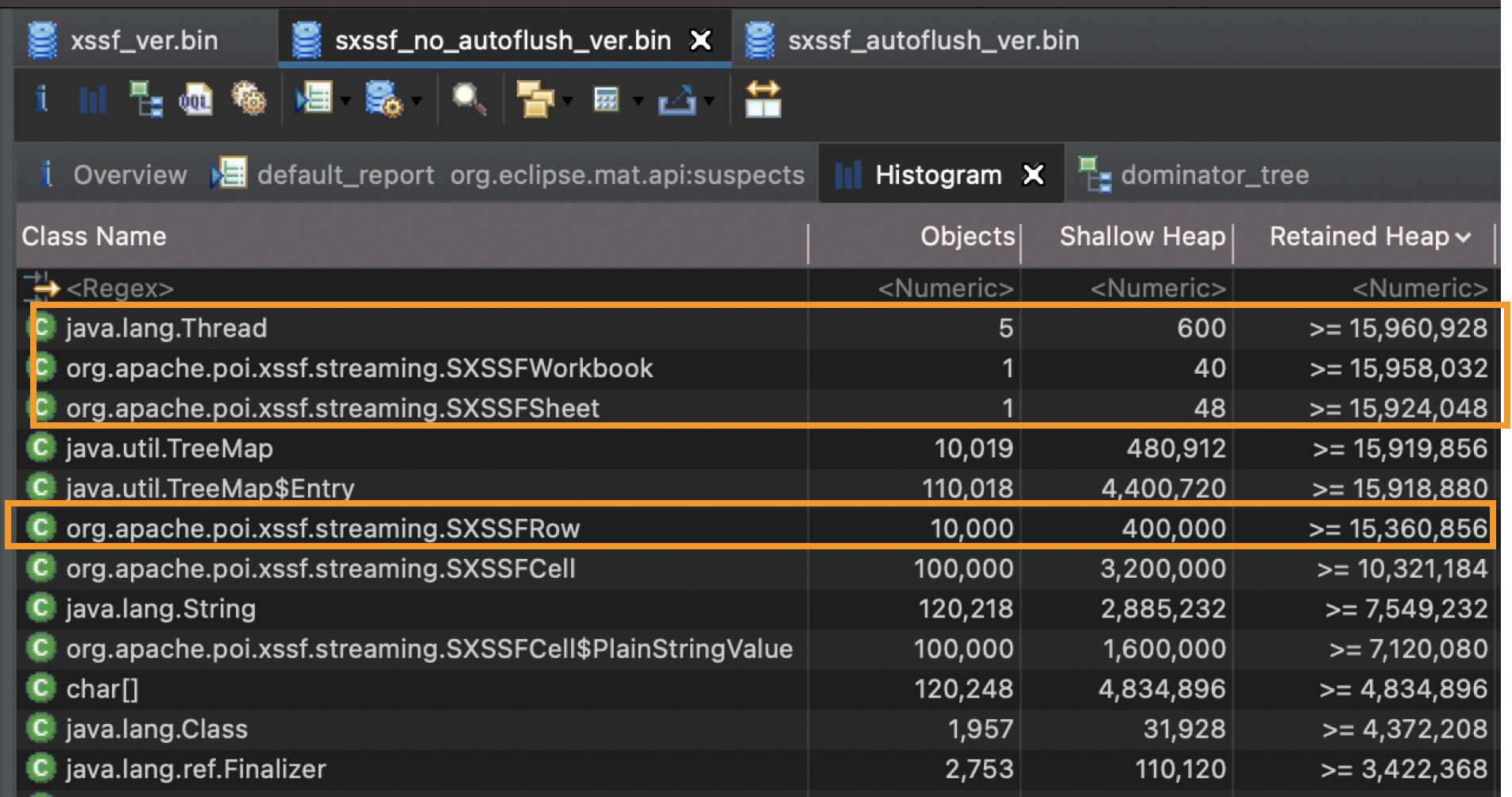This screenshot has width=1512, height=797.
Task: Click the class icon beside java.lang.String
Action: [41, 607]
